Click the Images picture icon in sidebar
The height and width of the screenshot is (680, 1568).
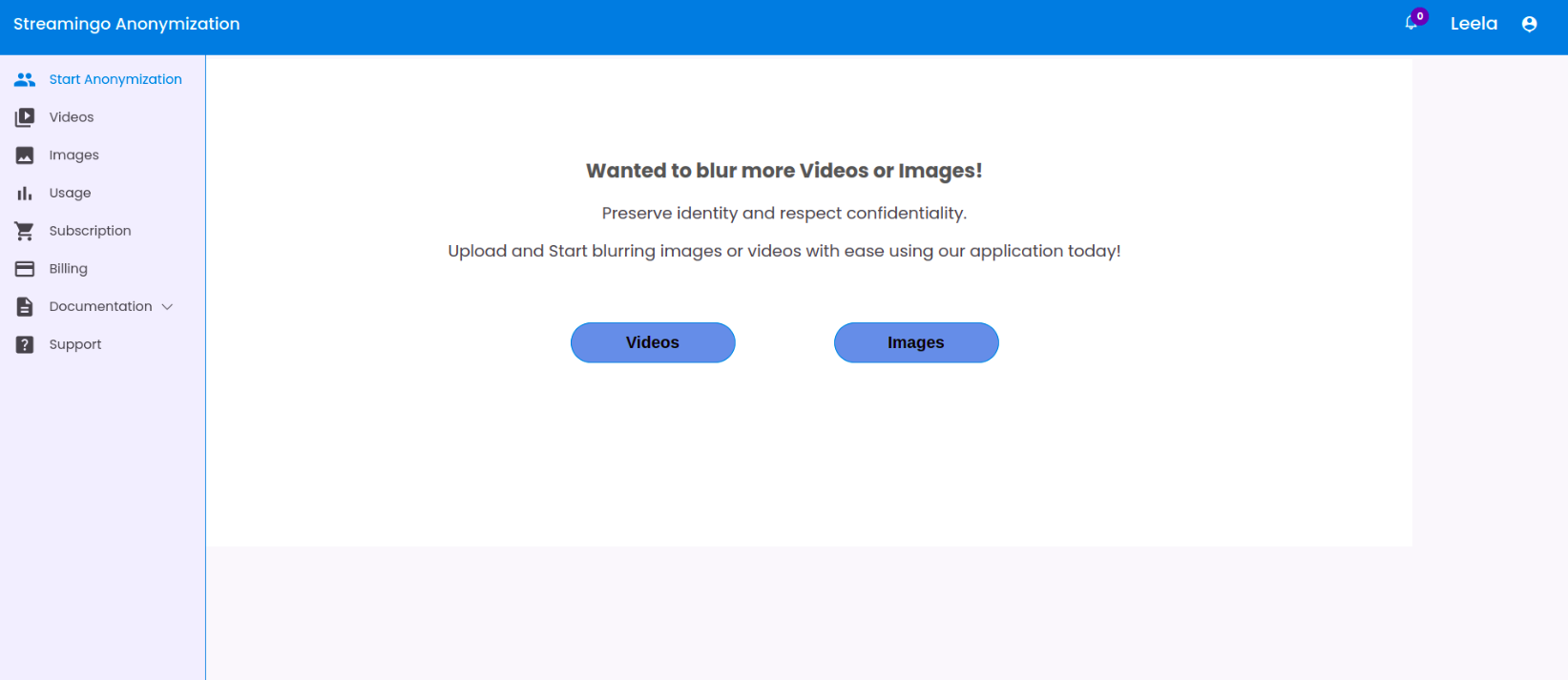coord(25,155)
